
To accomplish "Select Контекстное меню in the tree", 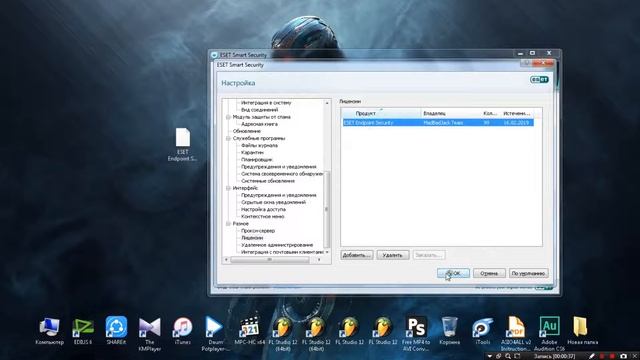I will click(x=262, y=216).
